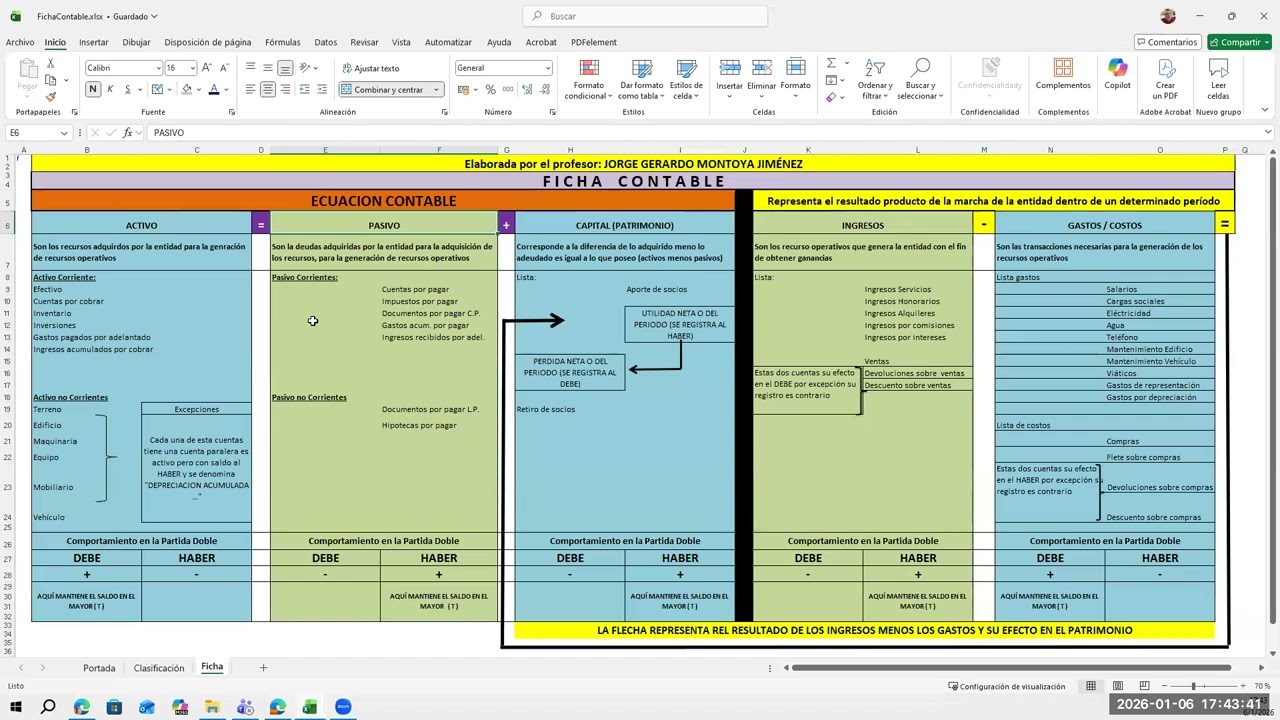This screenshot has height=720, width=1280.
Task: Open Windows Start menu on the taskbar
Action: [15, 707]
